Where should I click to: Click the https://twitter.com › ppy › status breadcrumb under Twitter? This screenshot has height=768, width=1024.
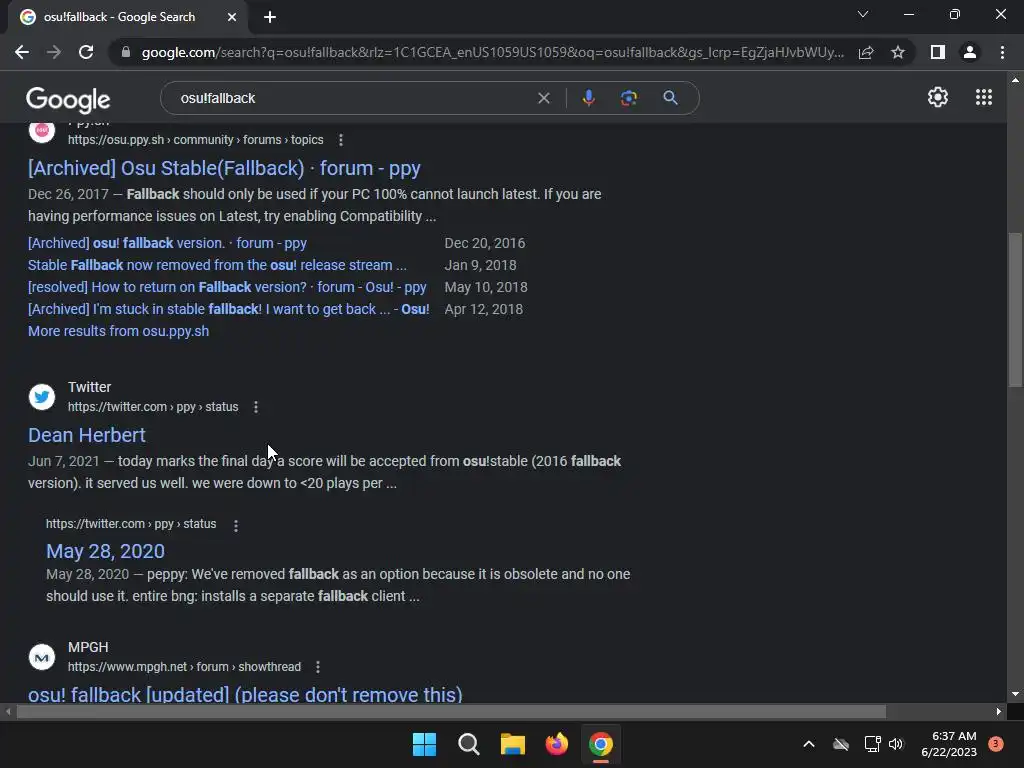tap(153, 407)
